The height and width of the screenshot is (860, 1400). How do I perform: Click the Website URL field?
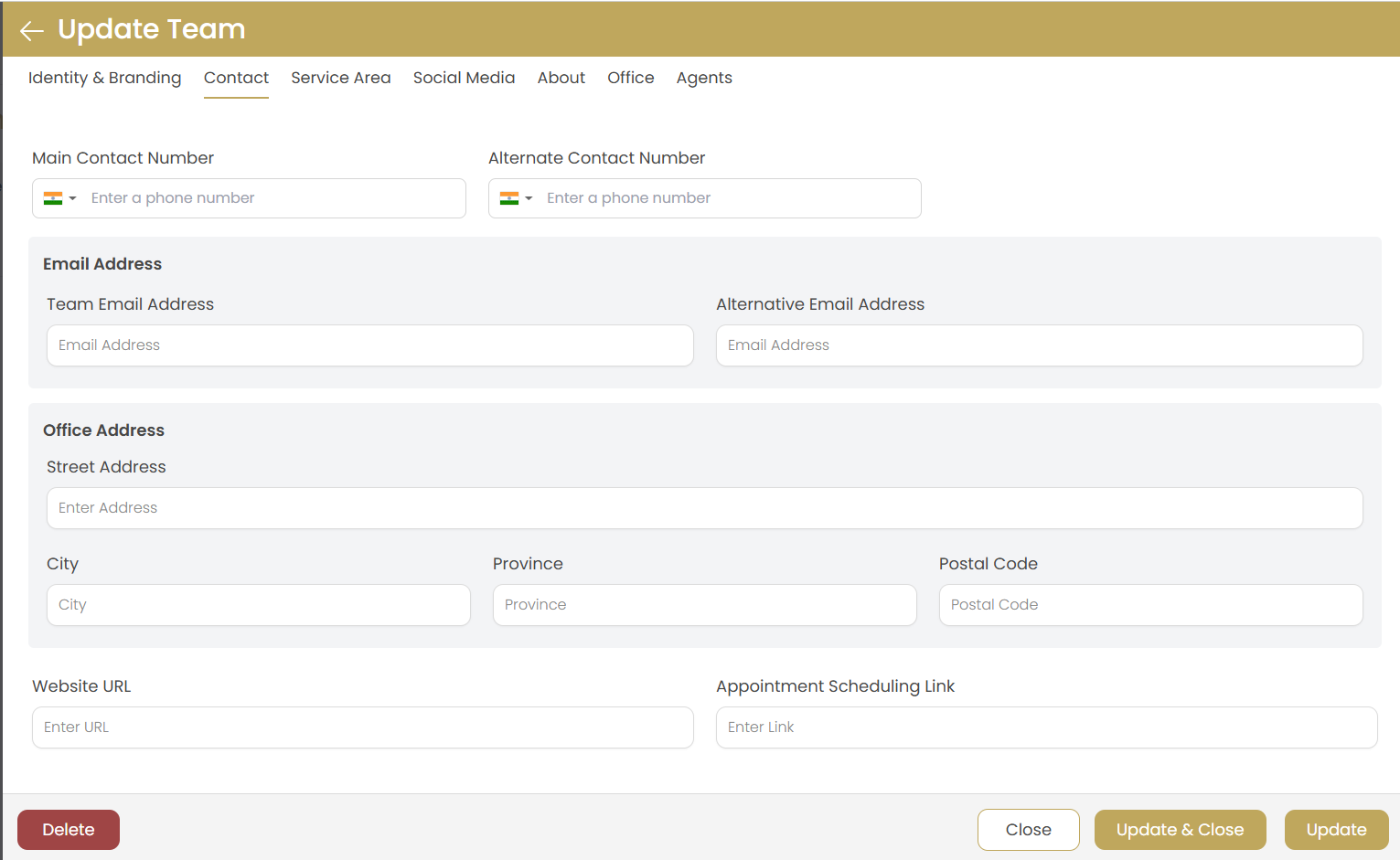tap(362, 727)
